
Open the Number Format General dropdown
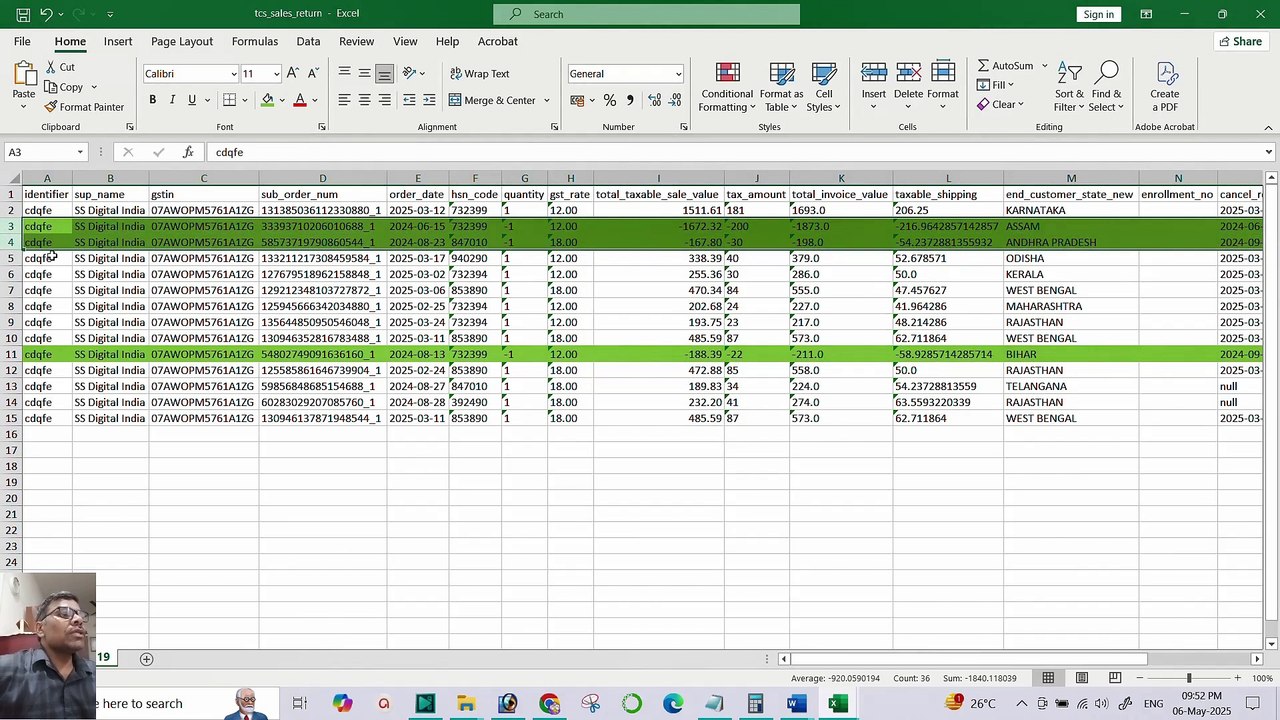678,74
